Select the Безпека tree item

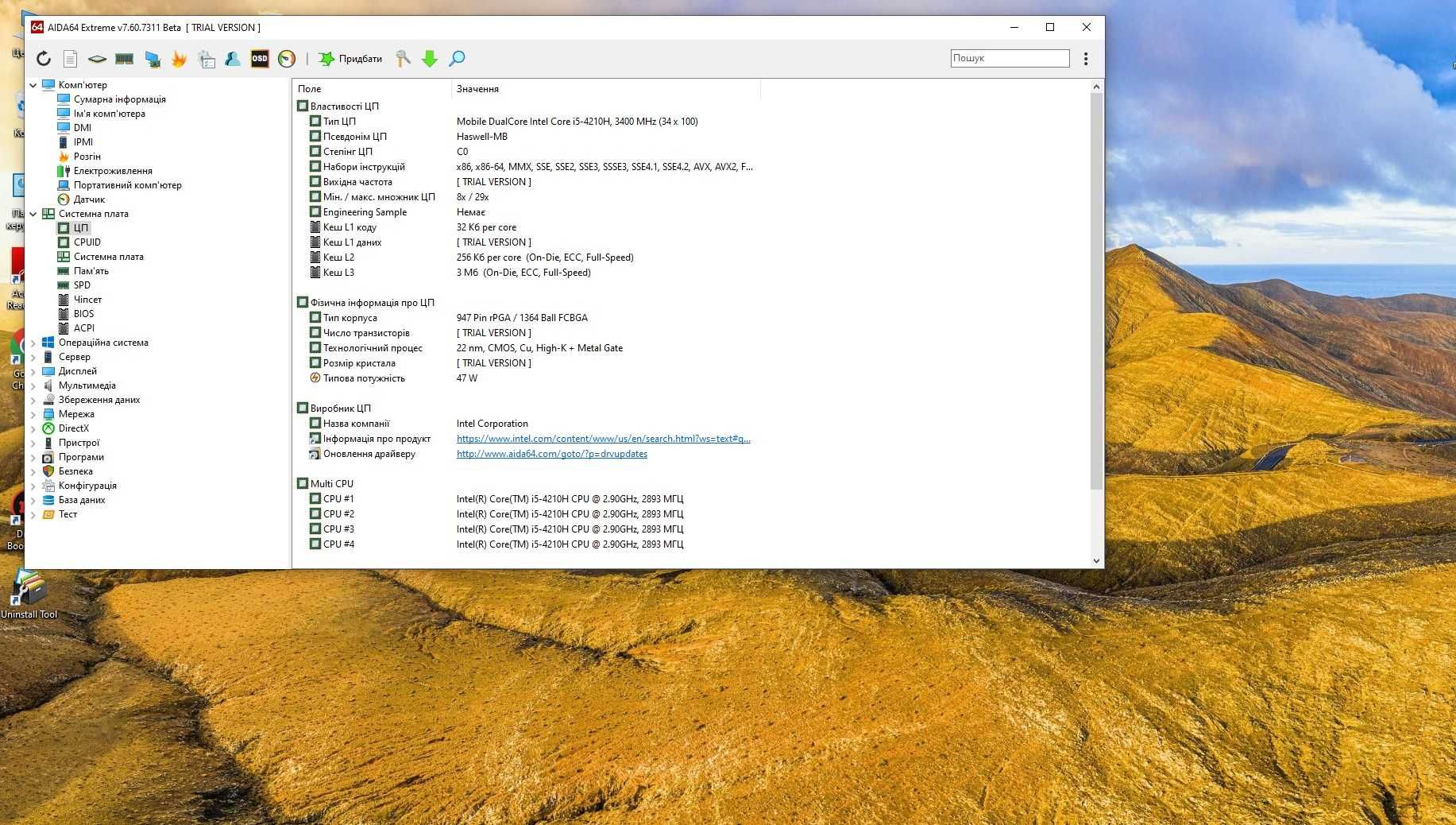tap(75, 471)
